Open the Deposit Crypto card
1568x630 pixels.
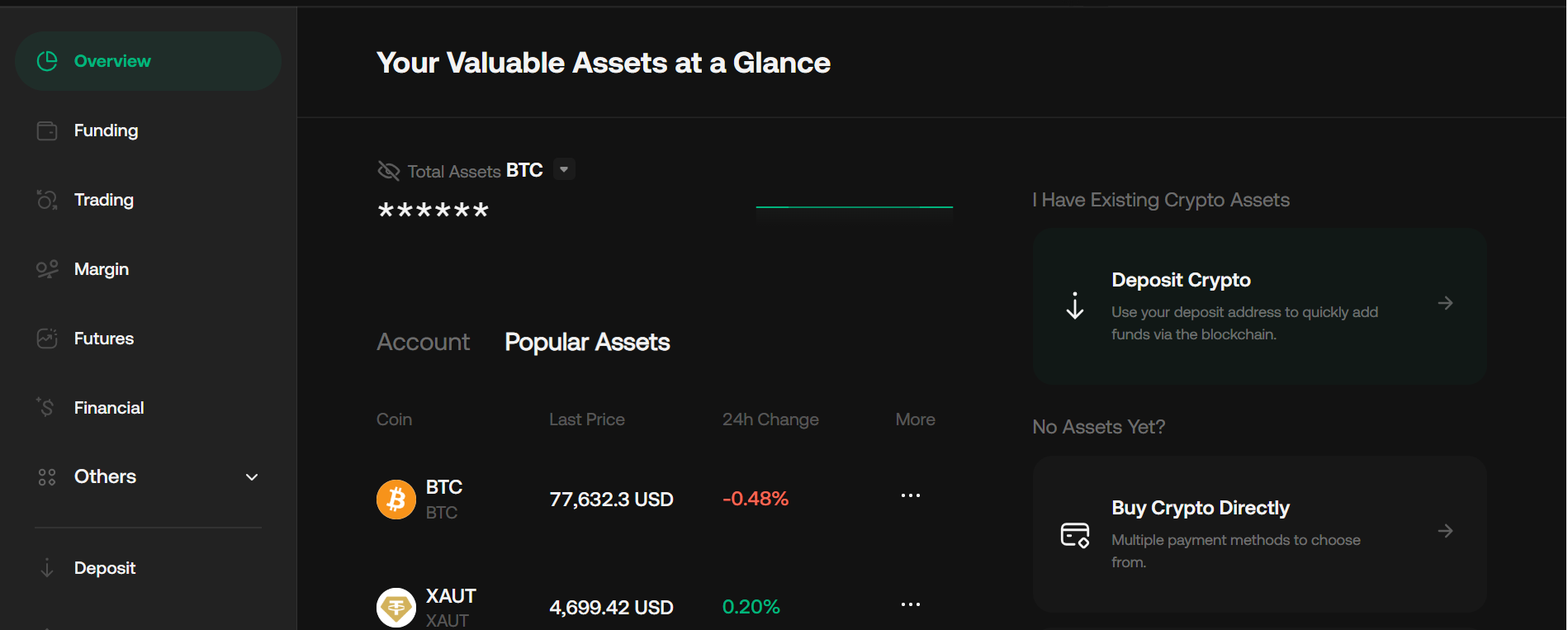(1259, 306)
